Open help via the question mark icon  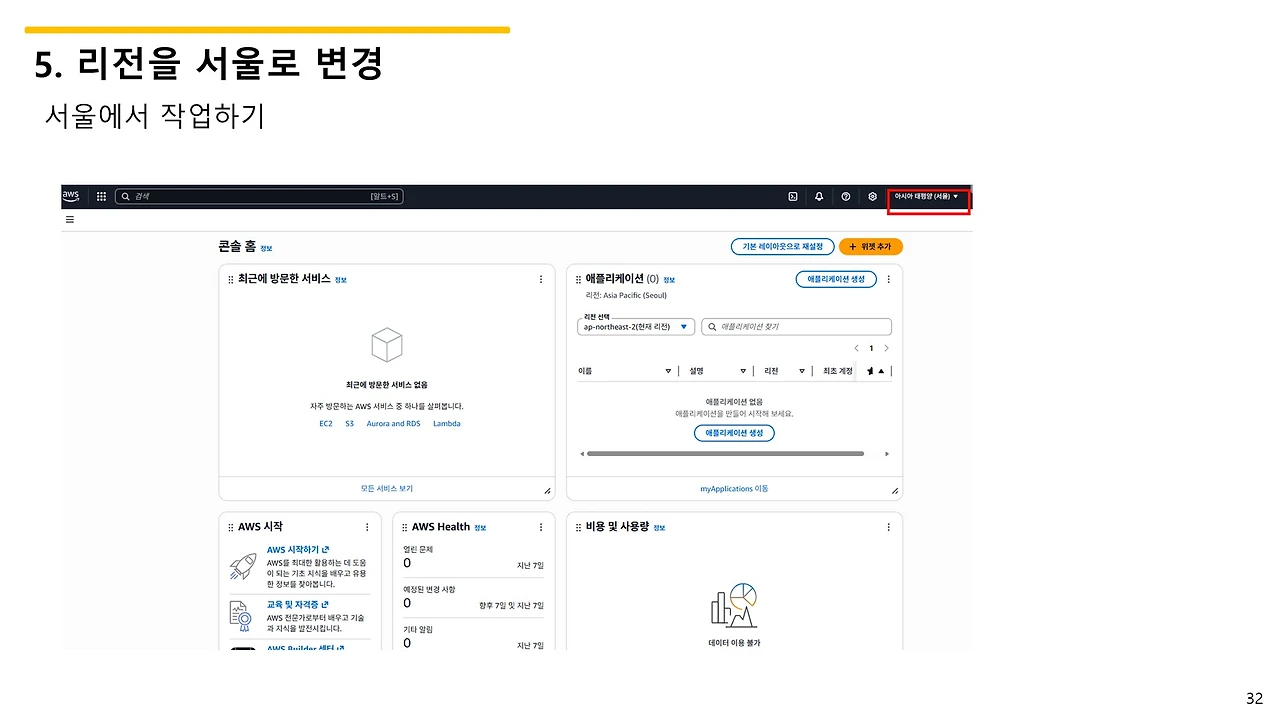pos(845,196)
